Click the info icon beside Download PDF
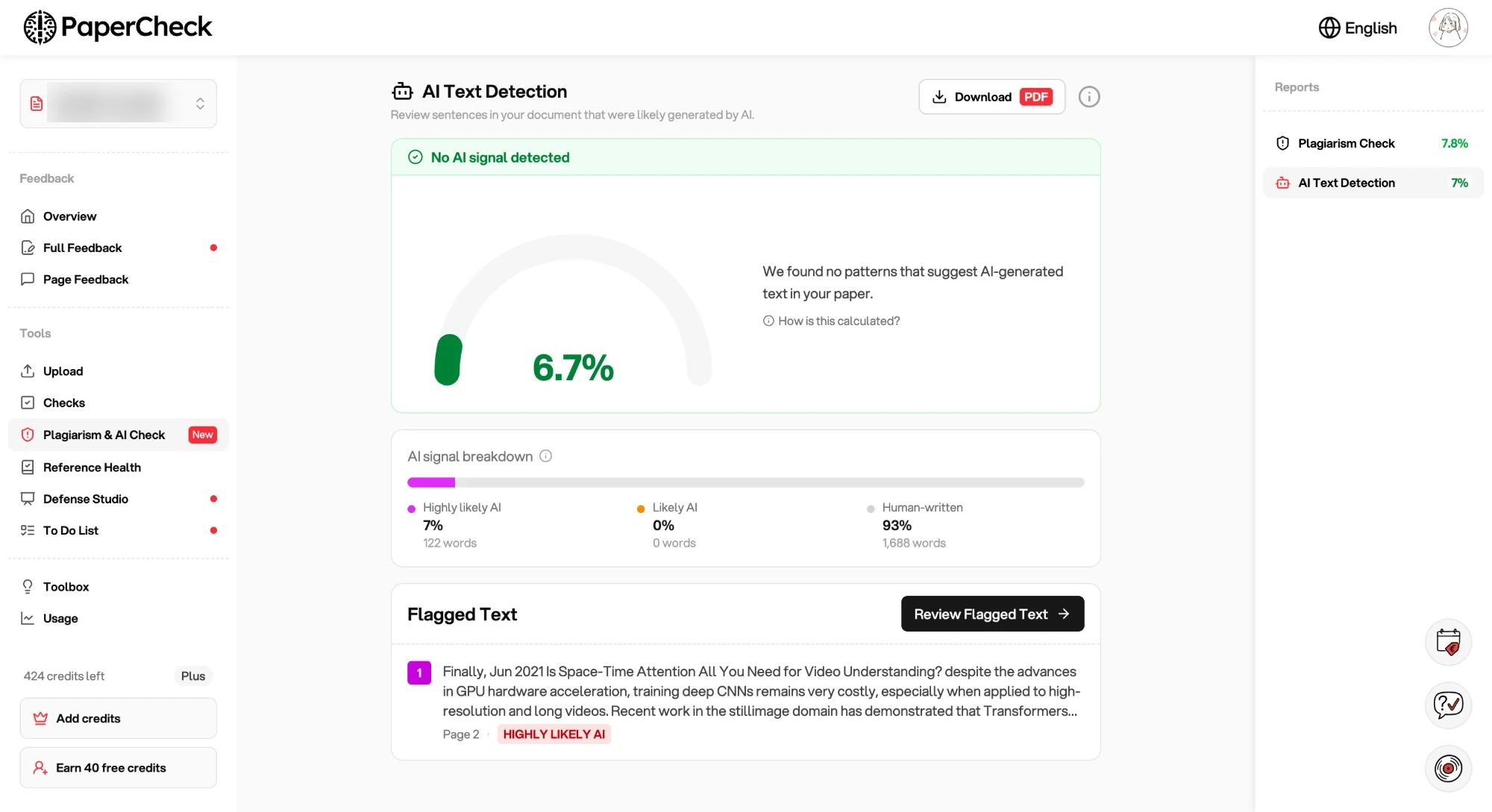The width and height of the screenshot is (1492, 812). 1089,97
